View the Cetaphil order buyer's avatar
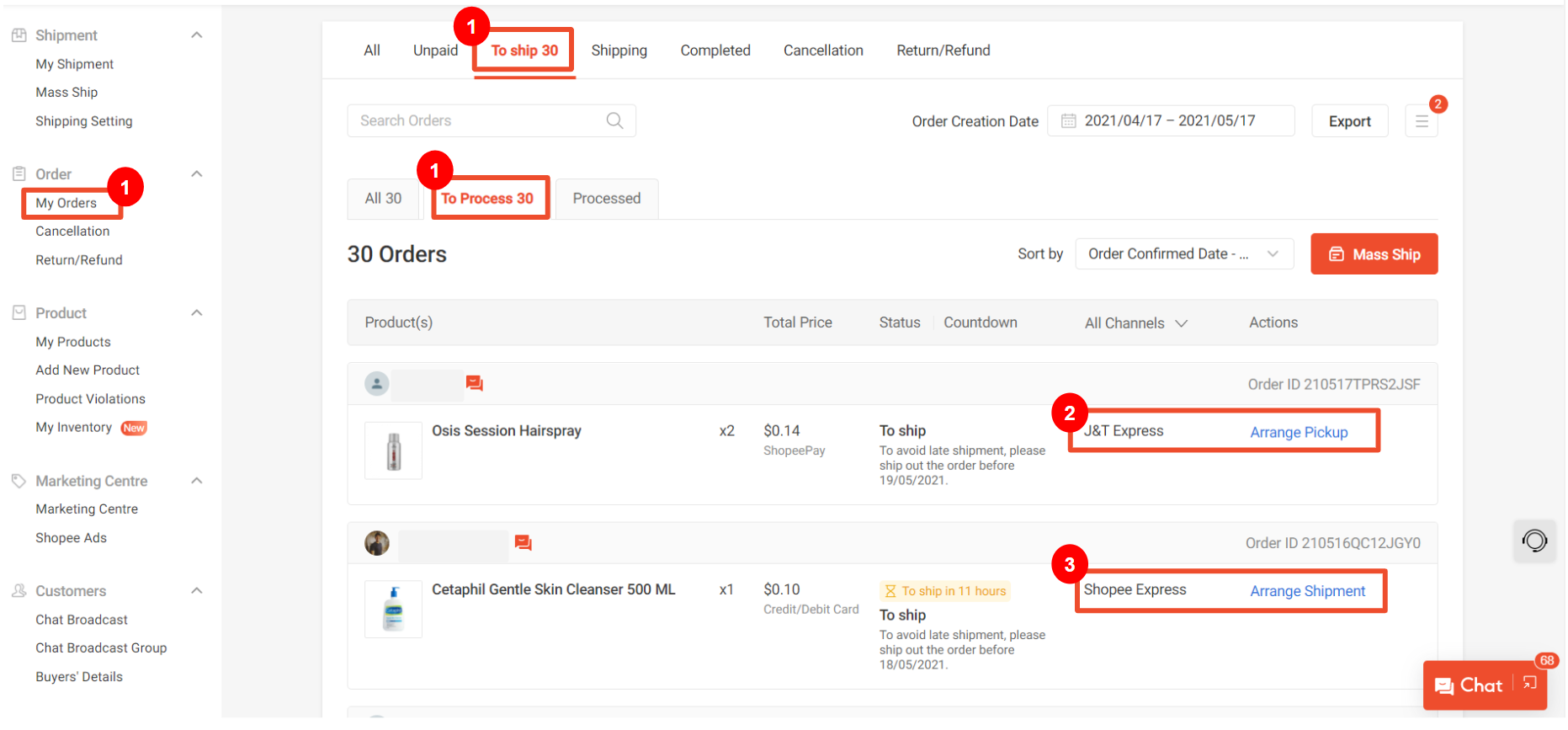This screenshot has height=730, width=1568. coord(376,543)
